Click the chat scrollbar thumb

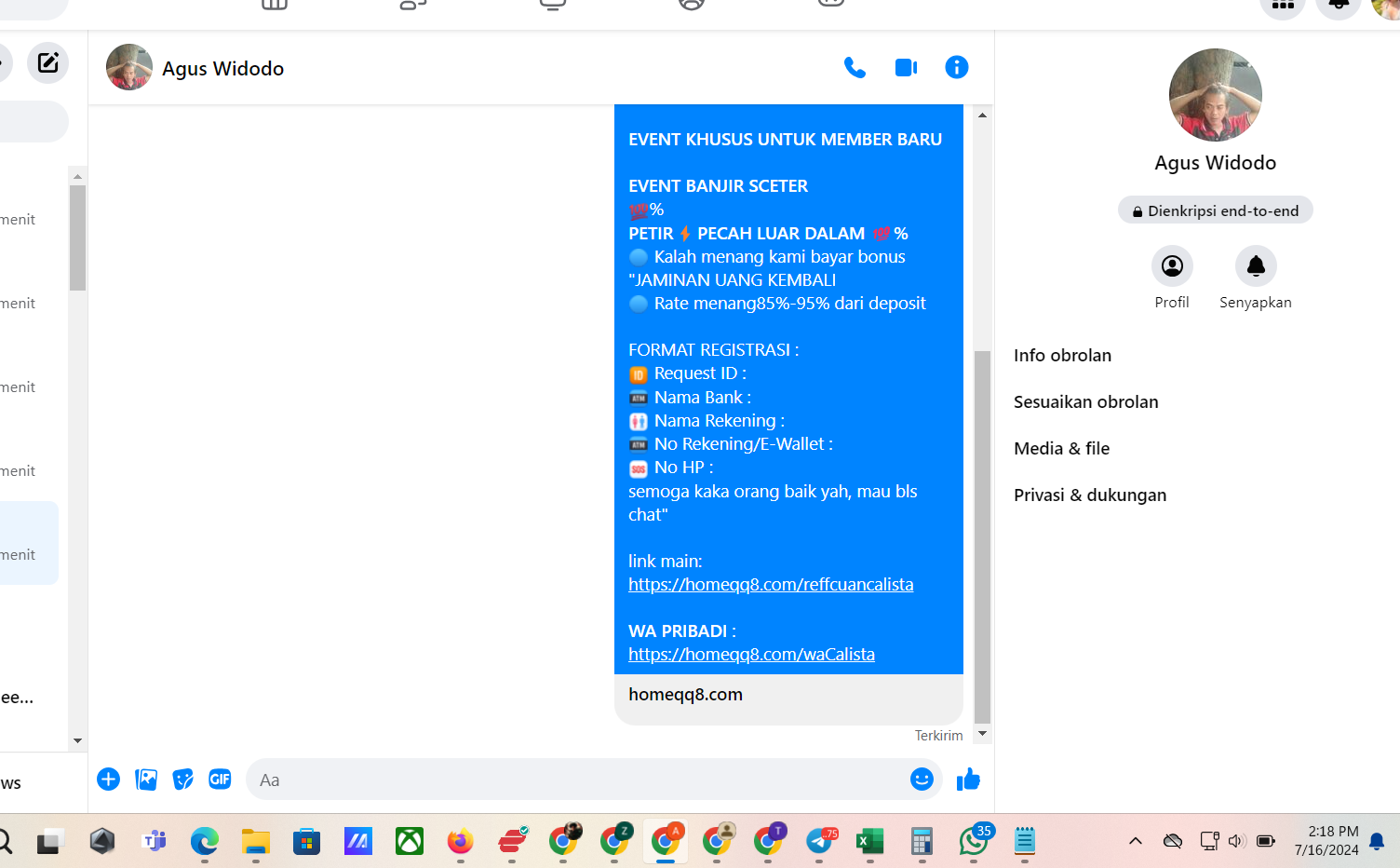tap(982, 536)
